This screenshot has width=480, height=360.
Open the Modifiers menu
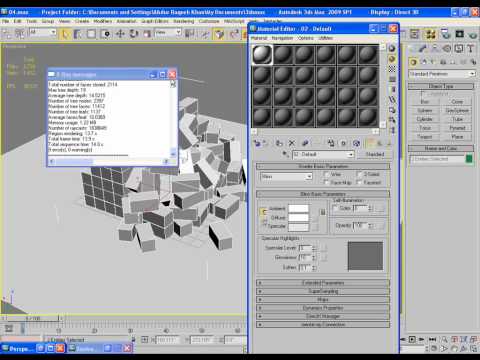tap(103, 21)
